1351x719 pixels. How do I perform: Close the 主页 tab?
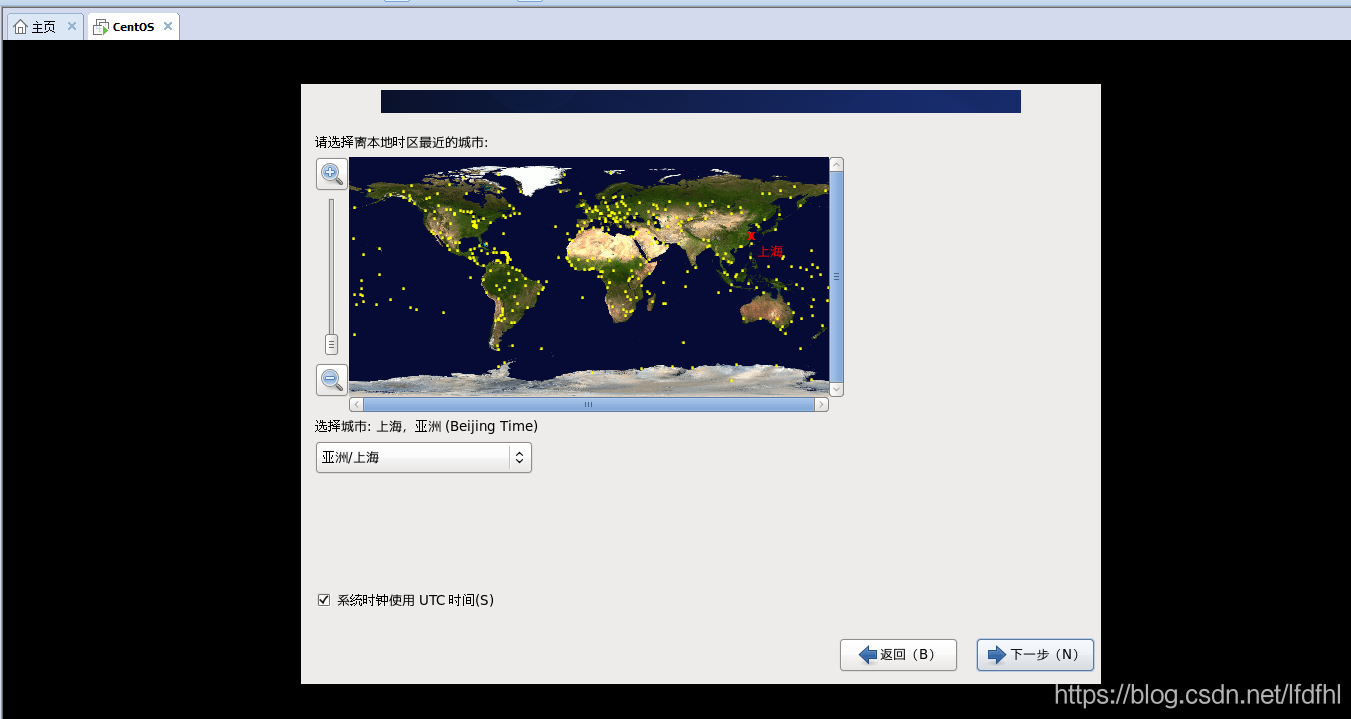point(71,27)
